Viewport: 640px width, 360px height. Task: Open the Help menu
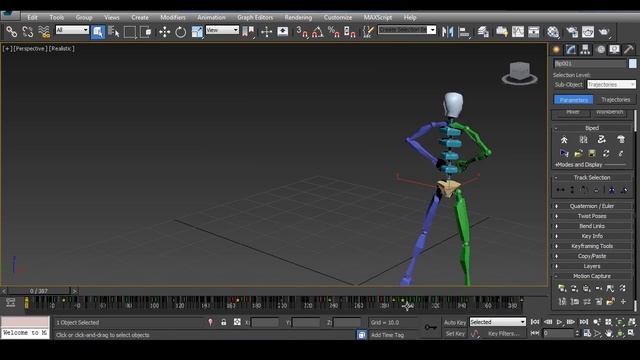[410, 17]
